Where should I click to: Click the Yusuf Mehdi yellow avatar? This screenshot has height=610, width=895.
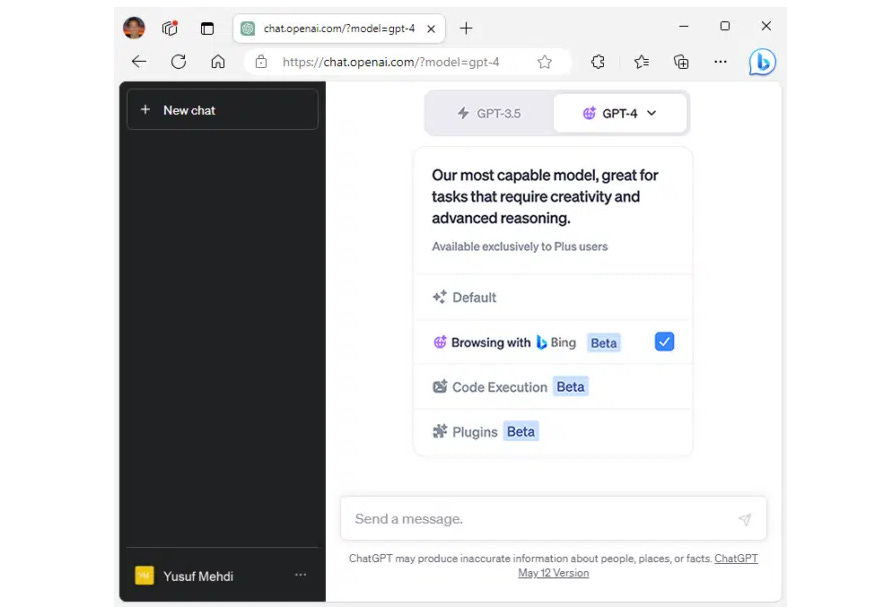[x=144, y=576]
